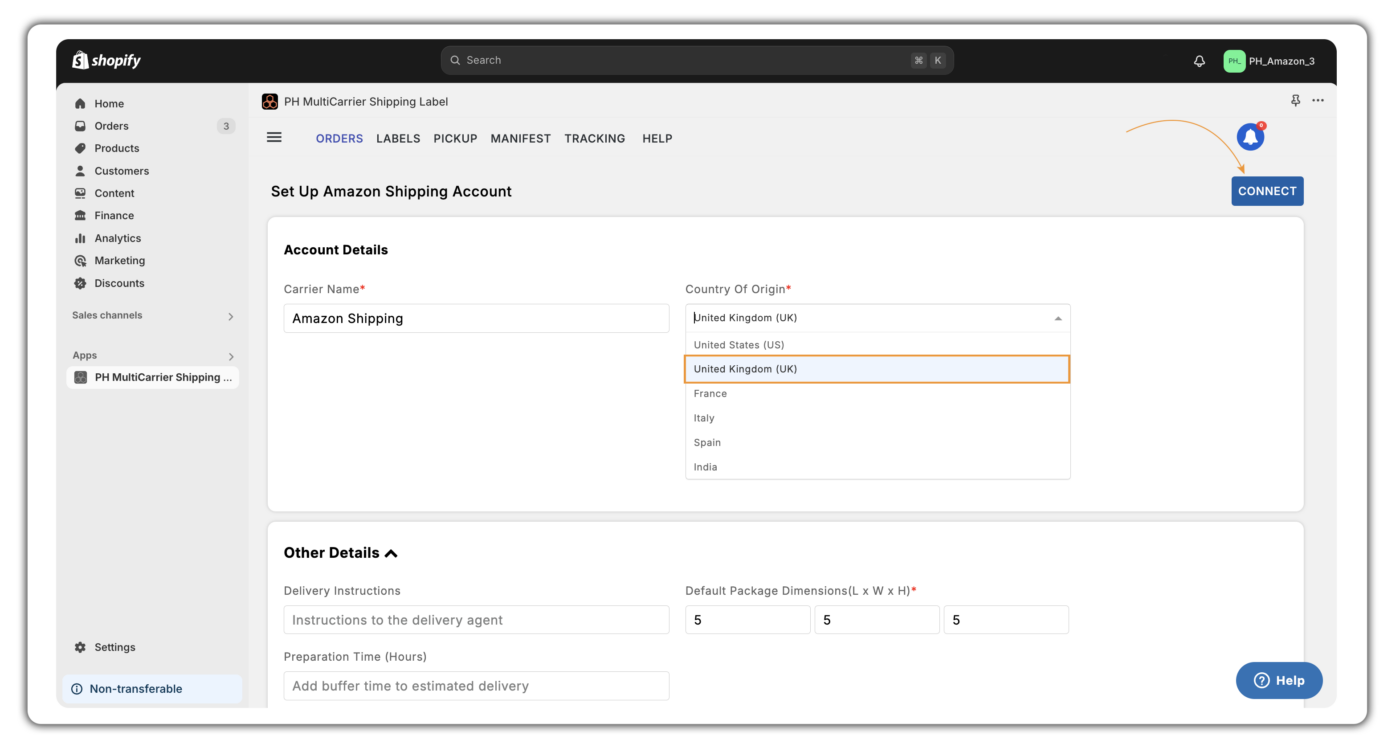Open the Products page link
The width and height of the screenshot is (1400, 744).
tap(117, 148)
